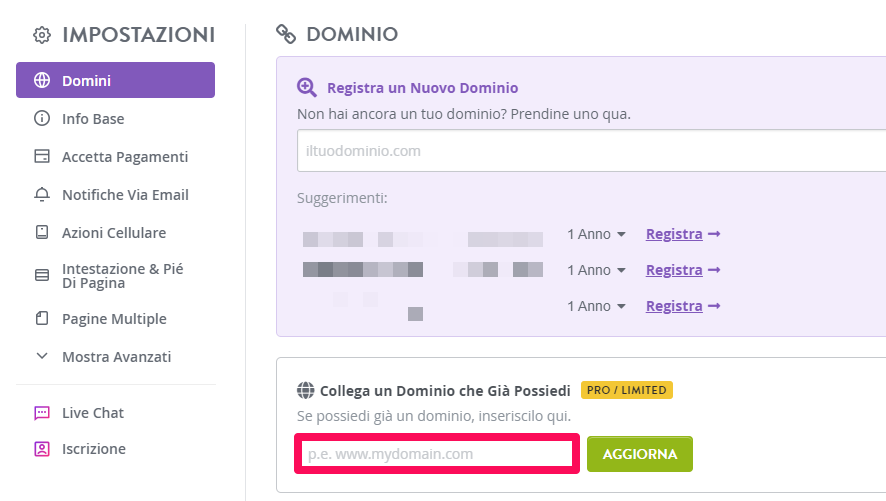Click the green AGGIORNA button
The image size is (886, 501).
pyautogui.click(x=640, y=454)
